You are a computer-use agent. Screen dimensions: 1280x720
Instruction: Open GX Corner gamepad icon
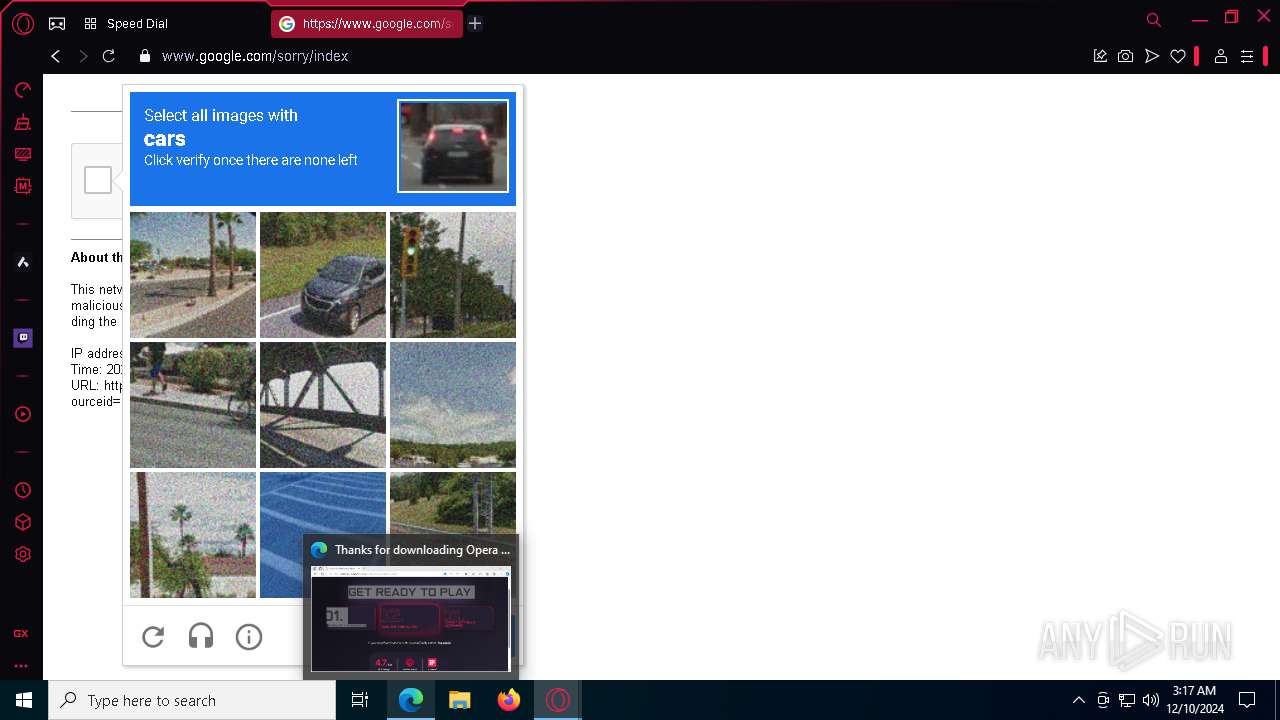[x=57, y=23]
